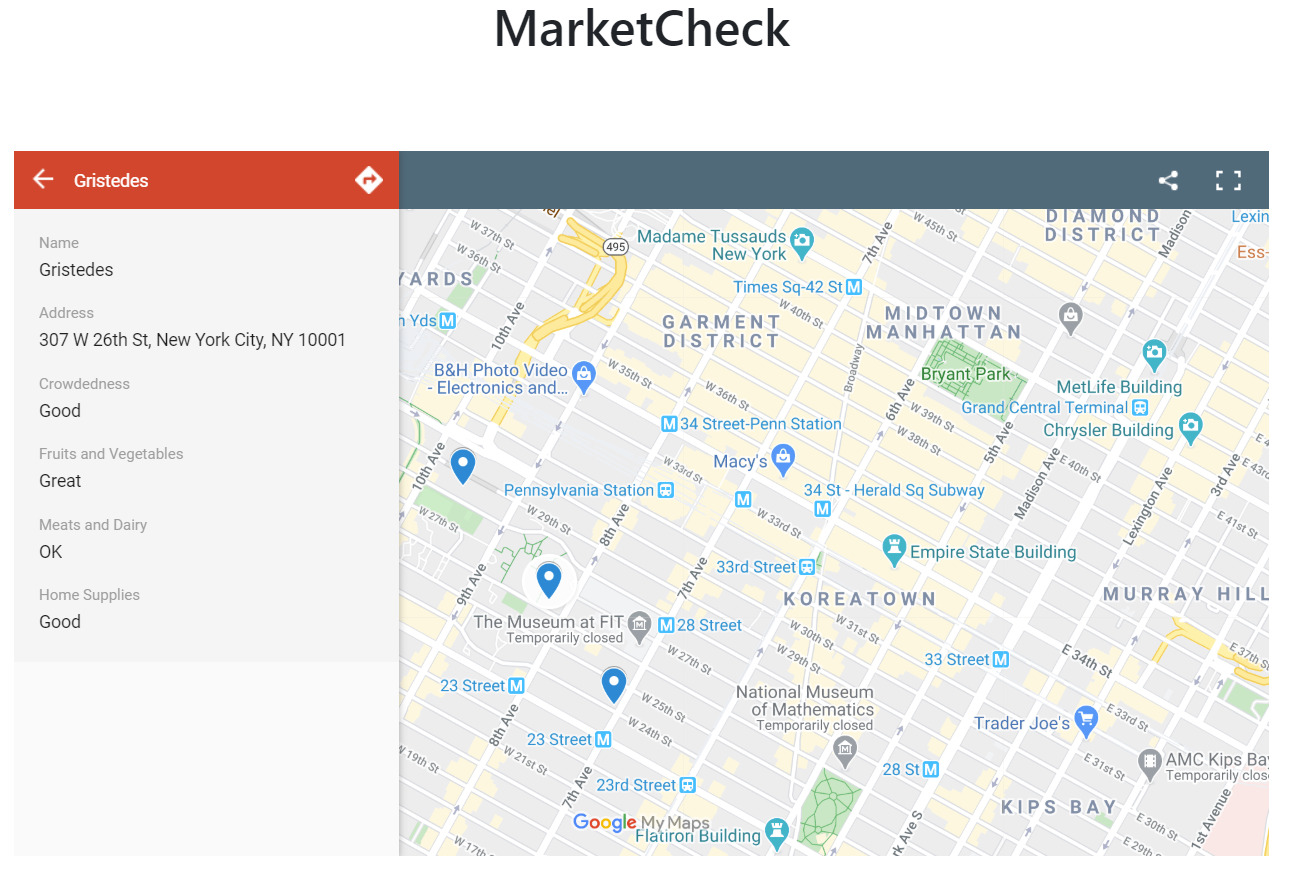Click the DIAMOND DISTRICT map label
Viewport: 1291px width, 870px height.
coord(1103,225)
